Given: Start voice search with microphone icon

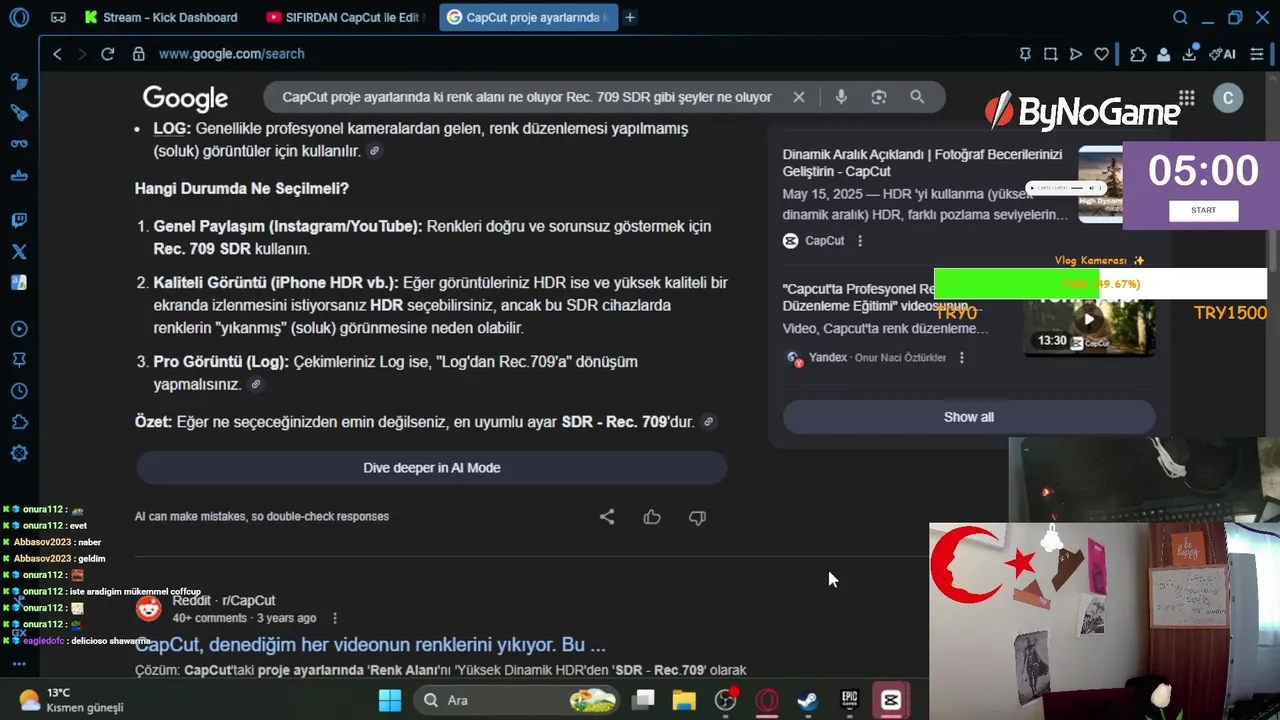Looking at the screenshot, I should pos(841,97).
